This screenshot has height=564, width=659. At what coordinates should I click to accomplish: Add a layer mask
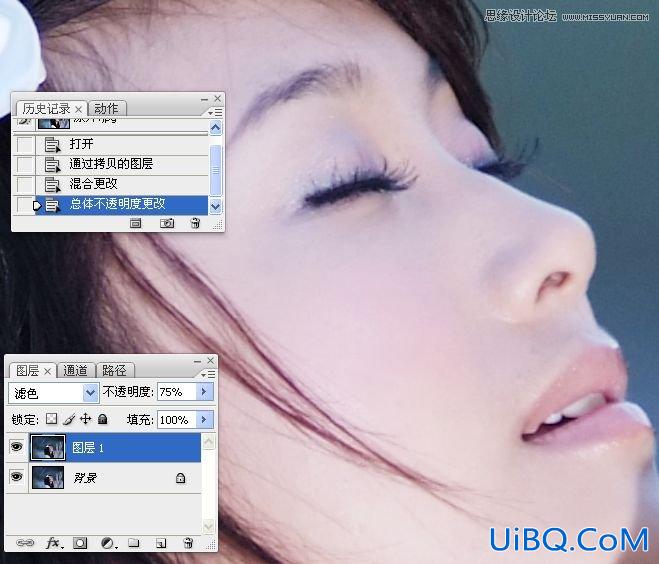point(80,543)
